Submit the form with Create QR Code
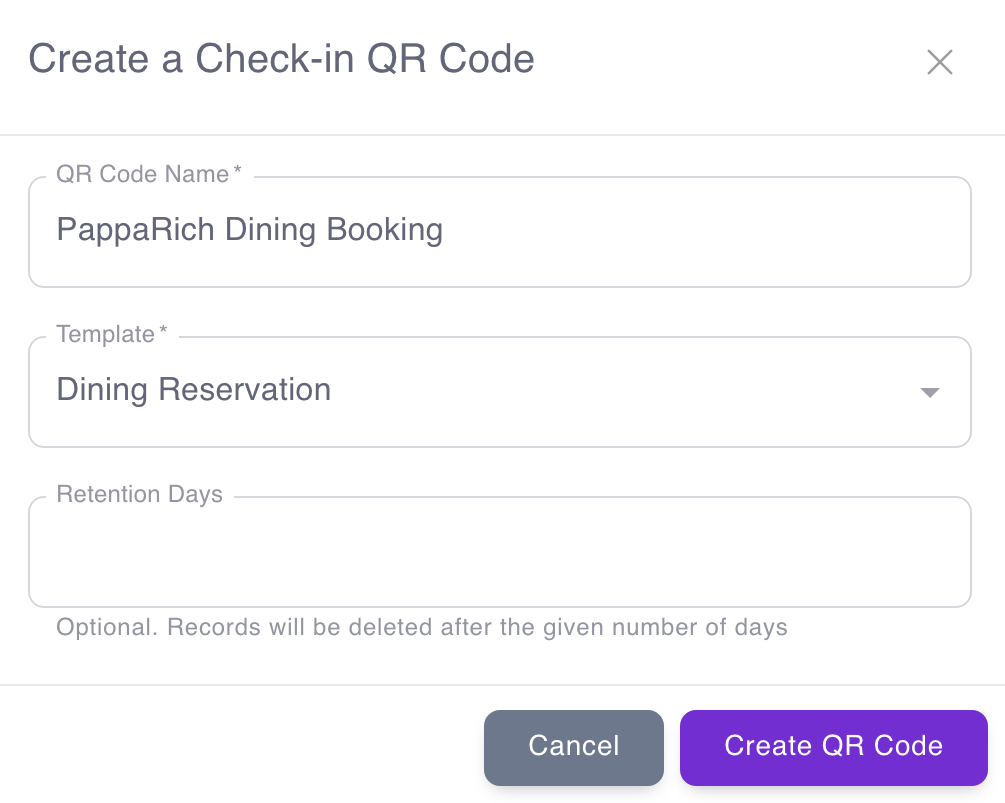1005x803 pixels. 833,746
